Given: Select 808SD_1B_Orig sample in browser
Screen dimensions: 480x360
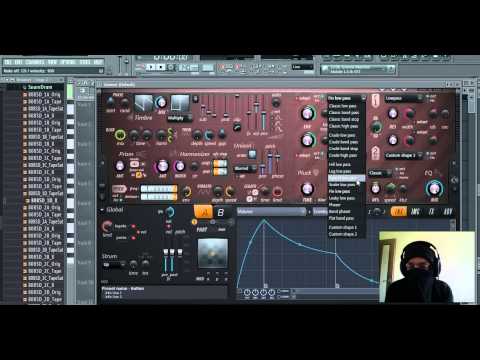Looking at the screenshot, I should [44, 123].
